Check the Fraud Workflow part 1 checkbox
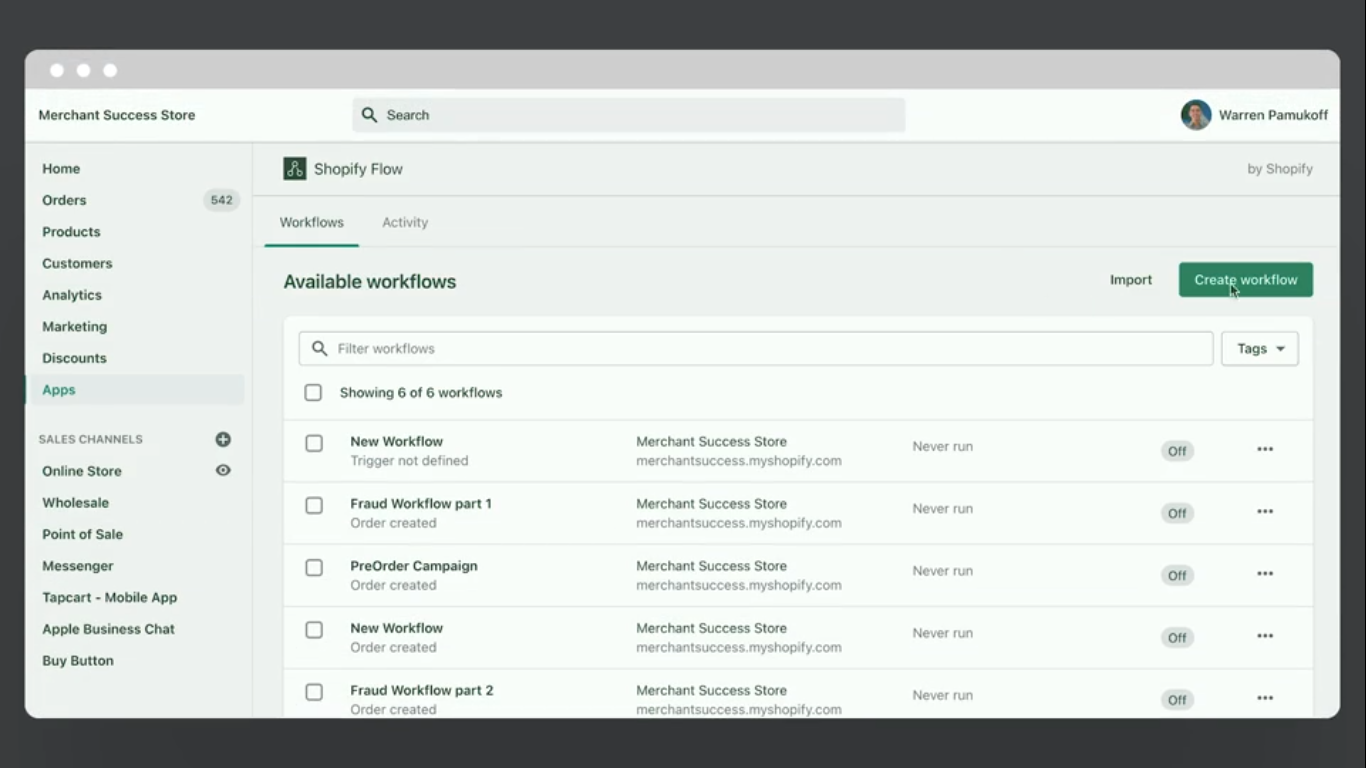 pyautogui.click(x=314, y=505)
